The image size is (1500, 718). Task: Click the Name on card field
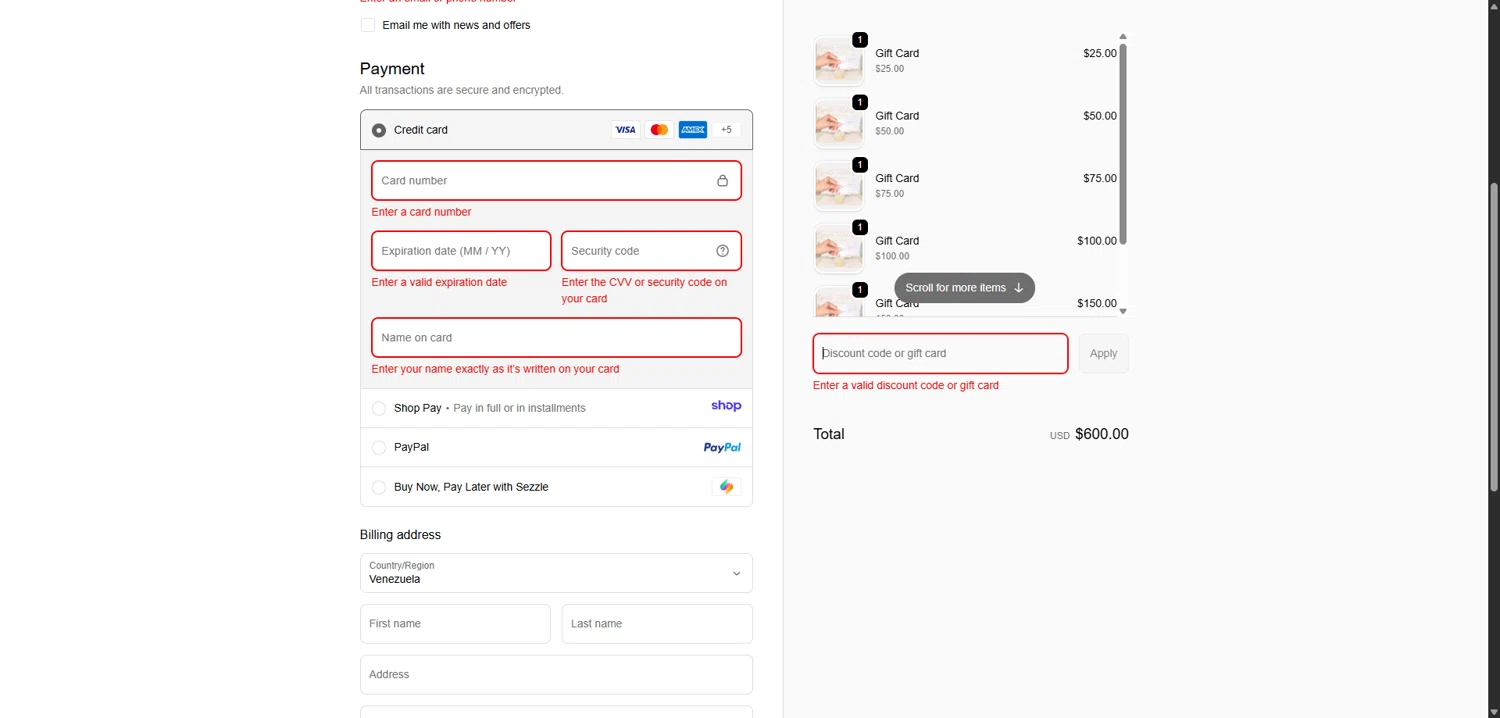[556, 338]
